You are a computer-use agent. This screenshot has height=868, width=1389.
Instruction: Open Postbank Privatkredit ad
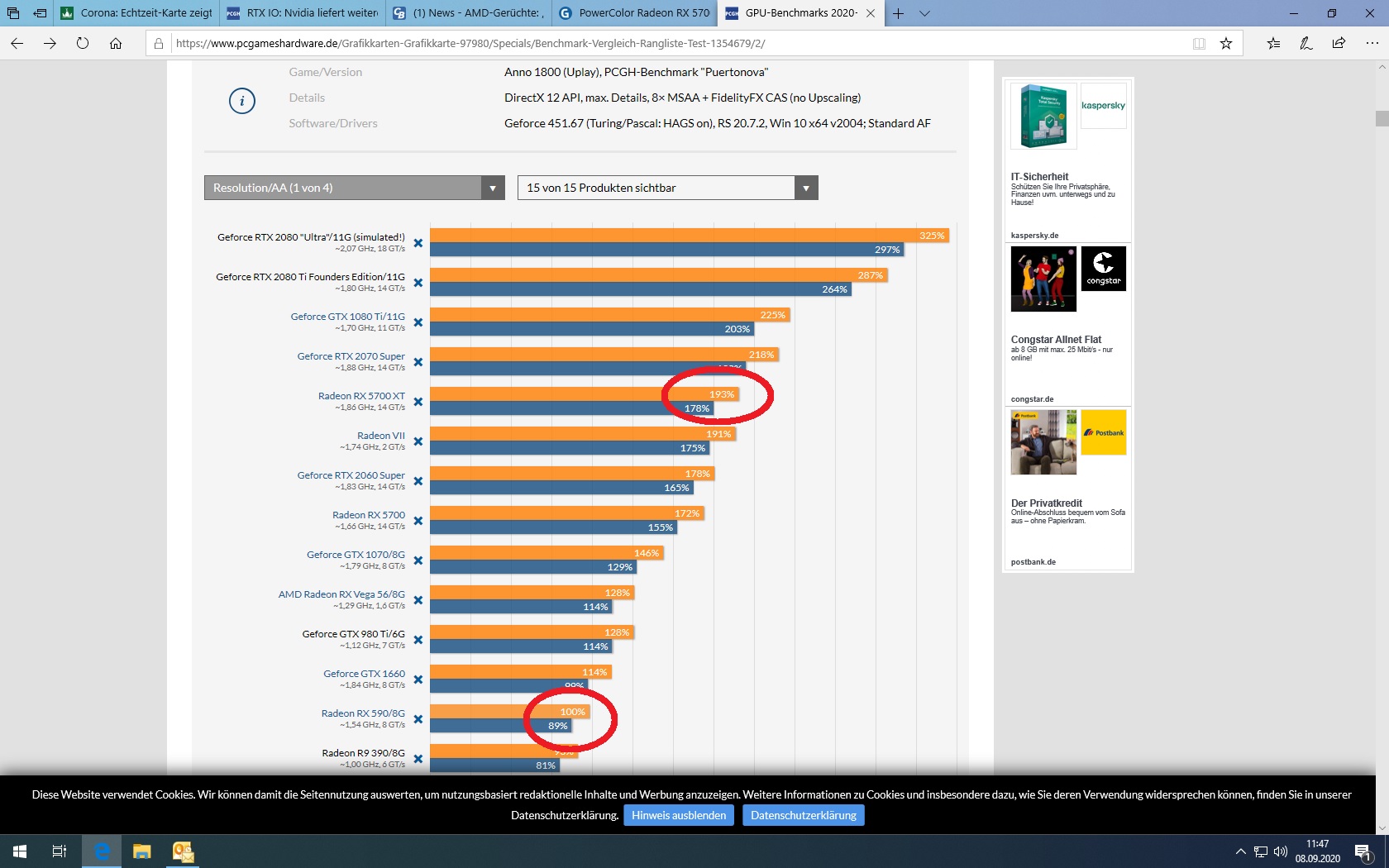point(1068,488)
